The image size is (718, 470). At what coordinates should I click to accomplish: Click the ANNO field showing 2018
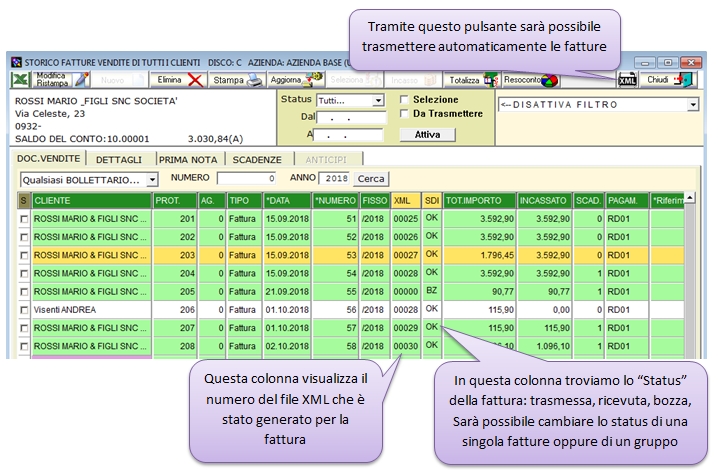334,178
